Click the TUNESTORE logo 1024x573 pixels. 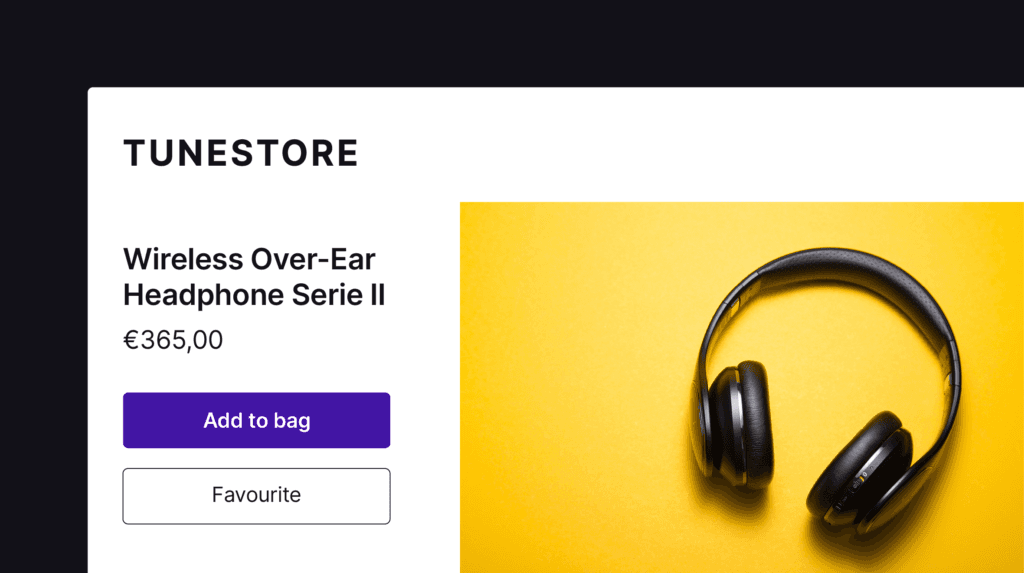click(240, 154)
